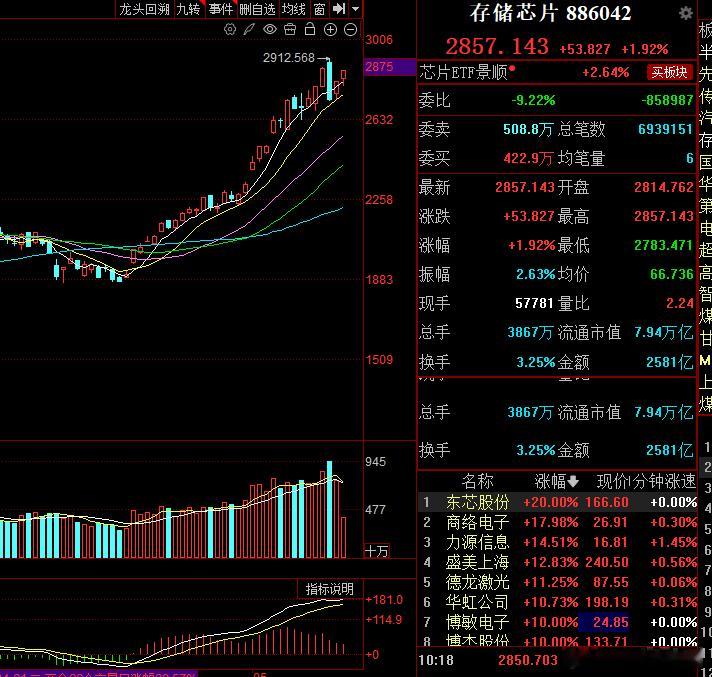Screen dimensions: 712x677
Task: Open the 窗 window tab
Action: coord(319,9)
